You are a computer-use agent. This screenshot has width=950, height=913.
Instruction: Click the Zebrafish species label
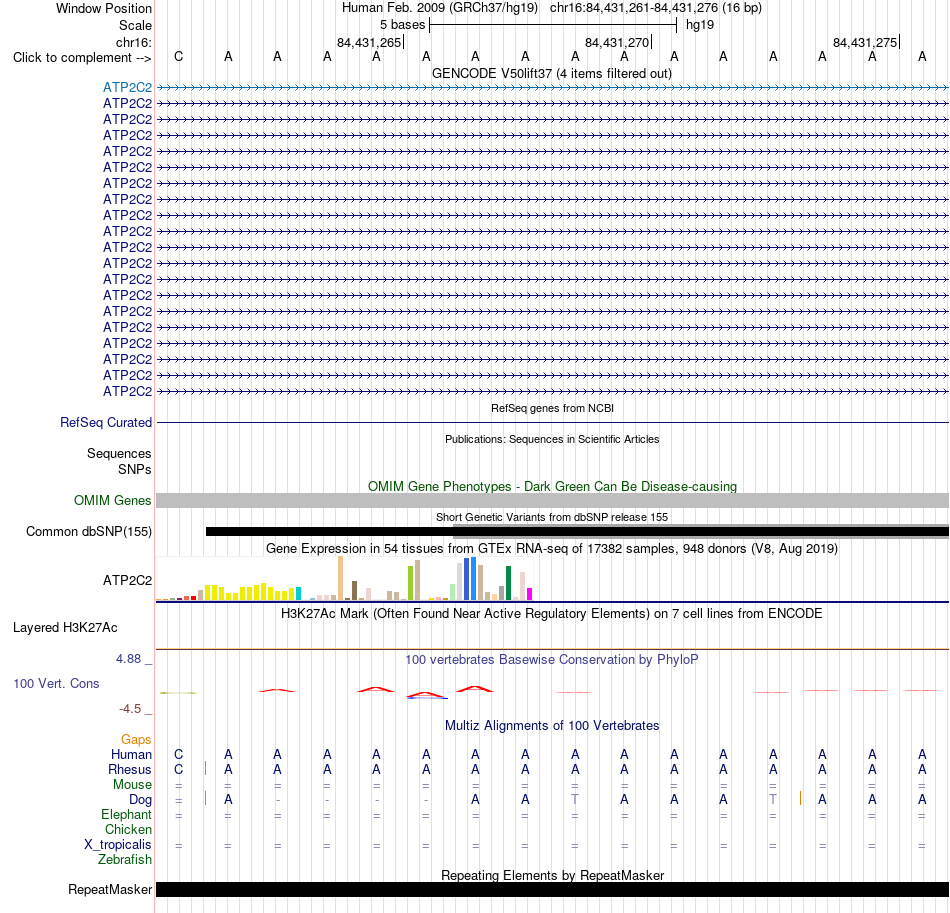125,859
